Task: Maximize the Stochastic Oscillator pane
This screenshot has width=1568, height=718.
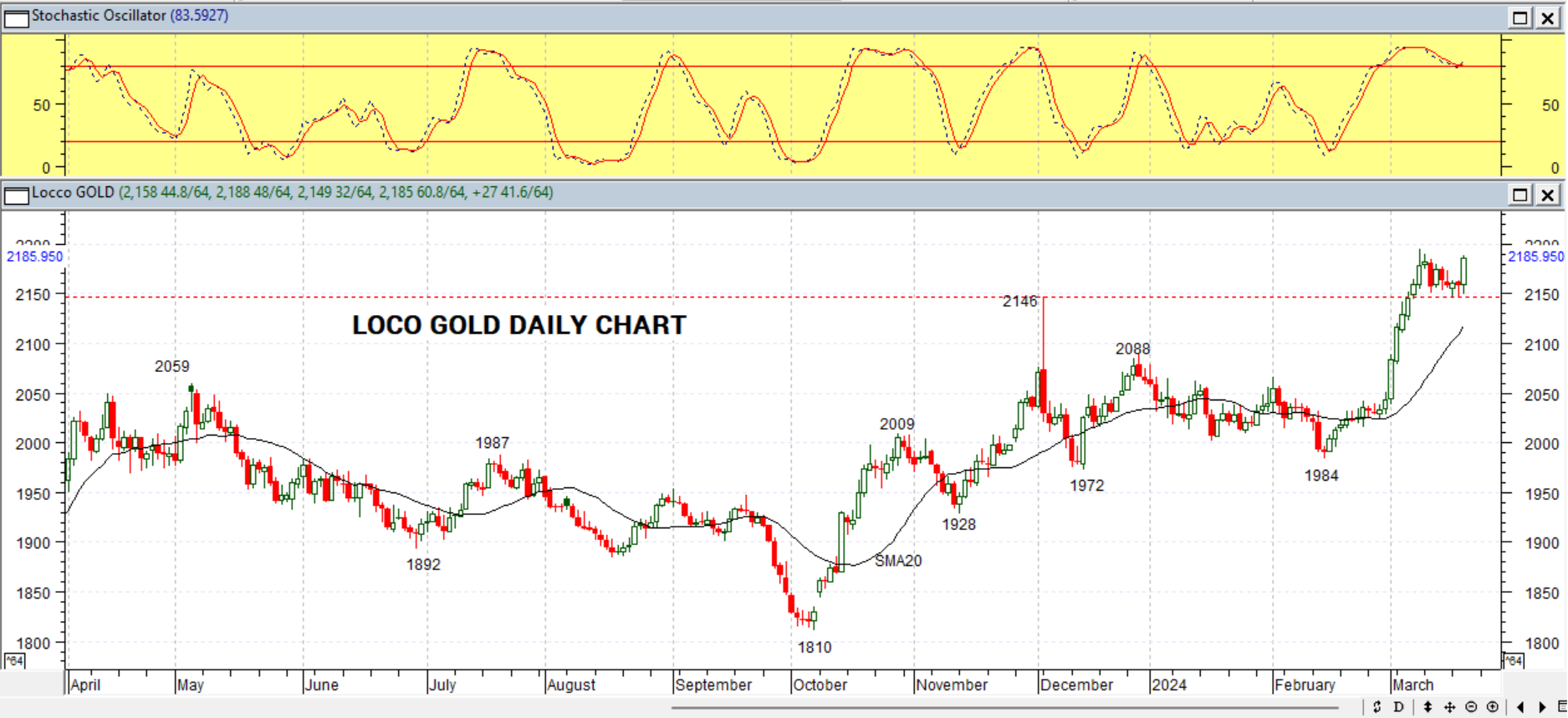Action: click(x=1520, y=18)
